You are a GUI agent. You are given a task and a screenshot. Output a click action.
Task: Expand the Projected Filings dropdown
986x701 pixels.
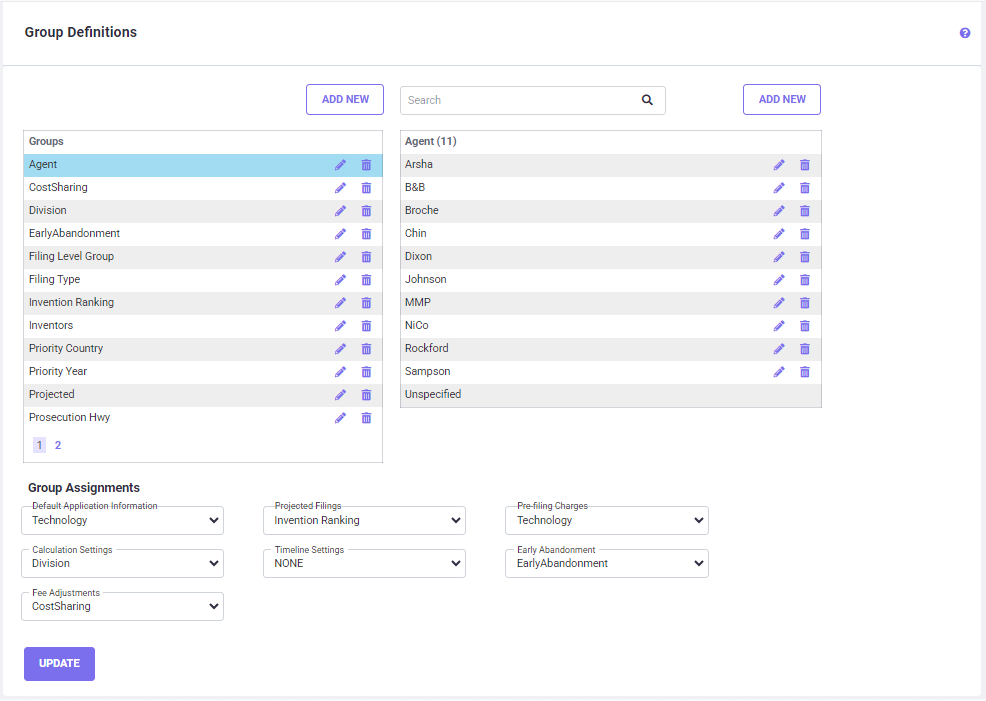point(364,520)
